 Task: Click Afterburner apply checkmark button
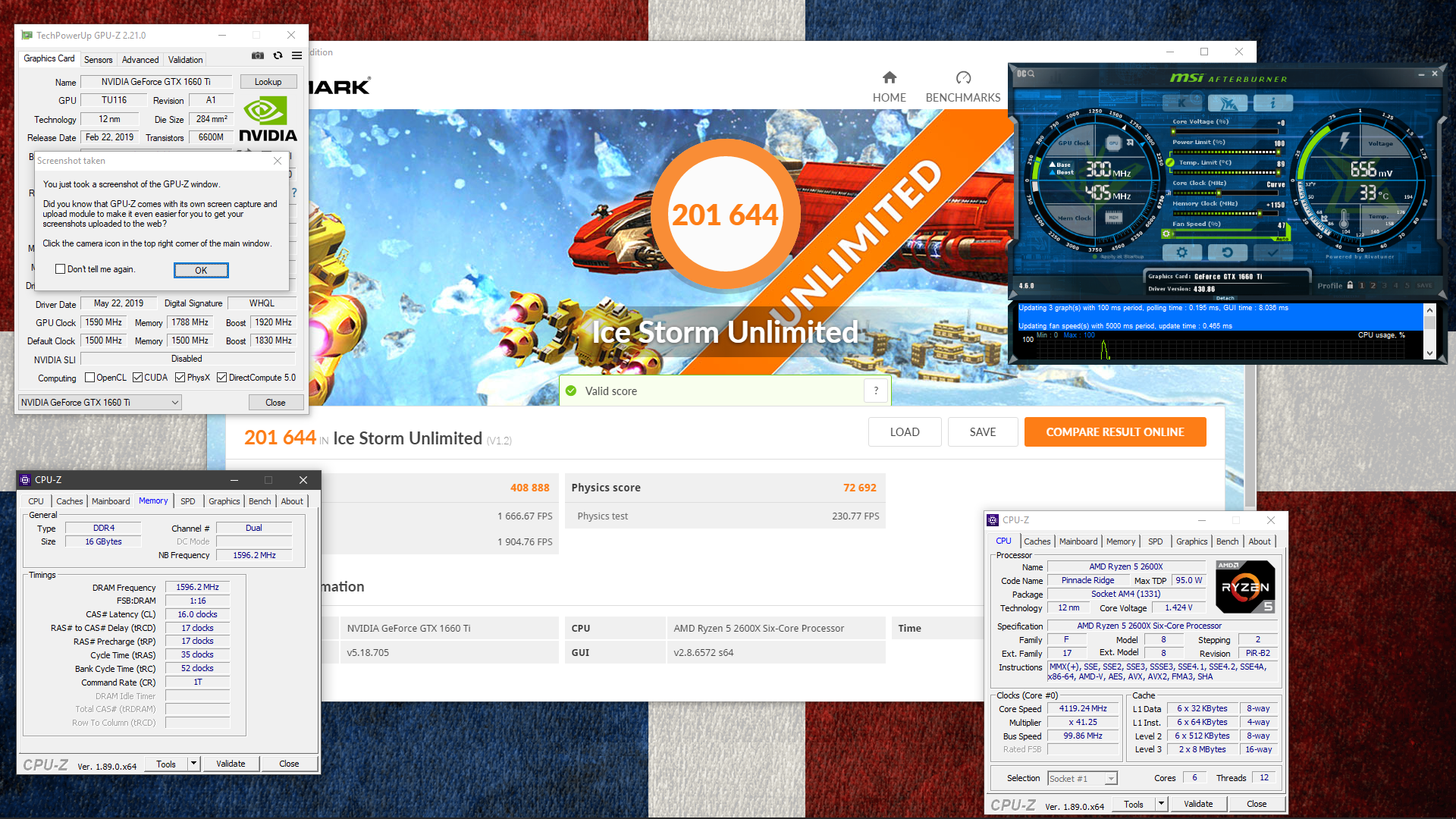1272,252
